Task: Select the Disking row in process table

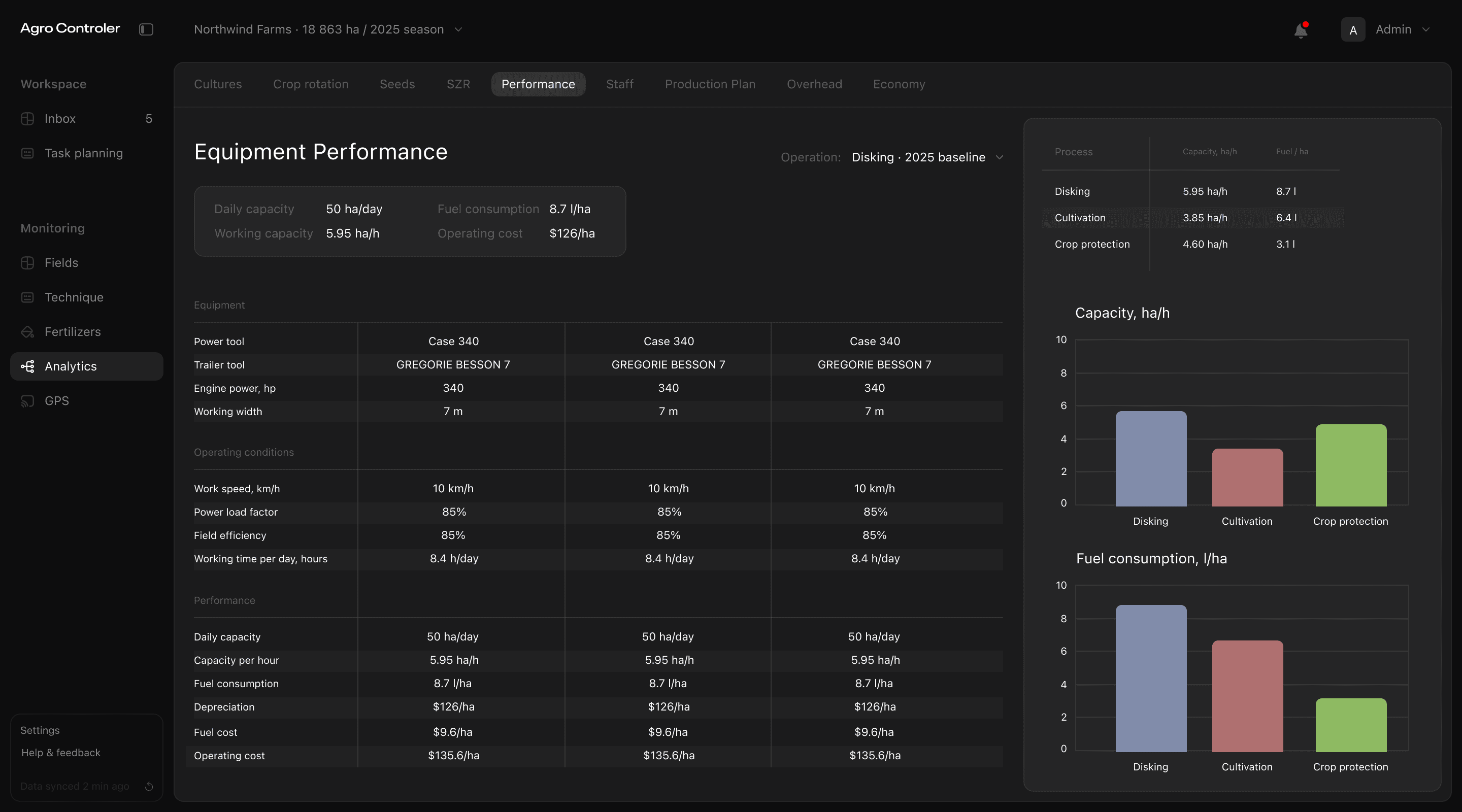Action: pos(1192,191)
